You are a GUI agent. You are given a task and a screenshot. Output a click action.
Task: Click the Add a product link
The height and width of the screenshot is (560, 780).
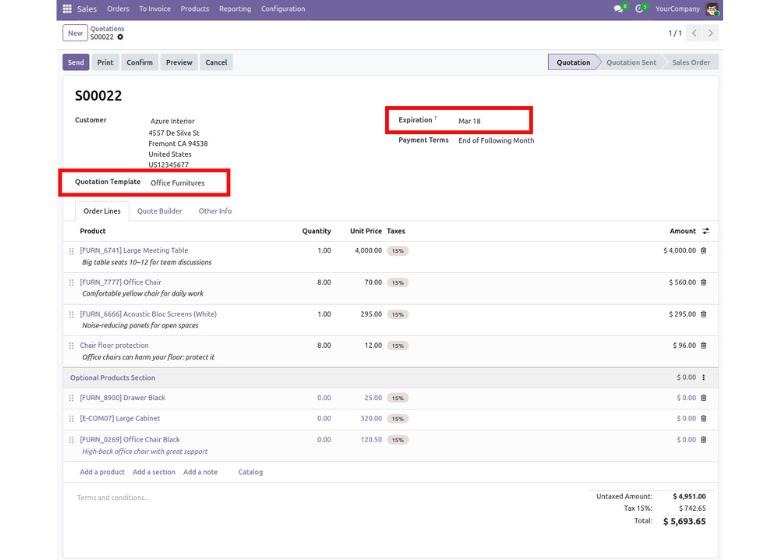tap(102, 472)
